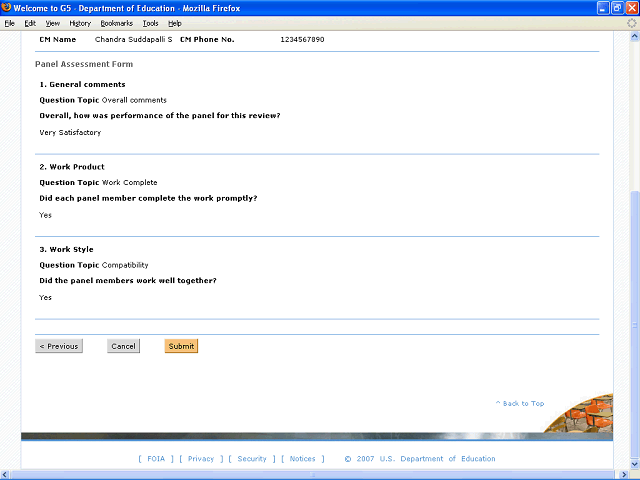Open the Bookmarks menu
Viewport: 640px width, 480px height.
coord(117,23)
